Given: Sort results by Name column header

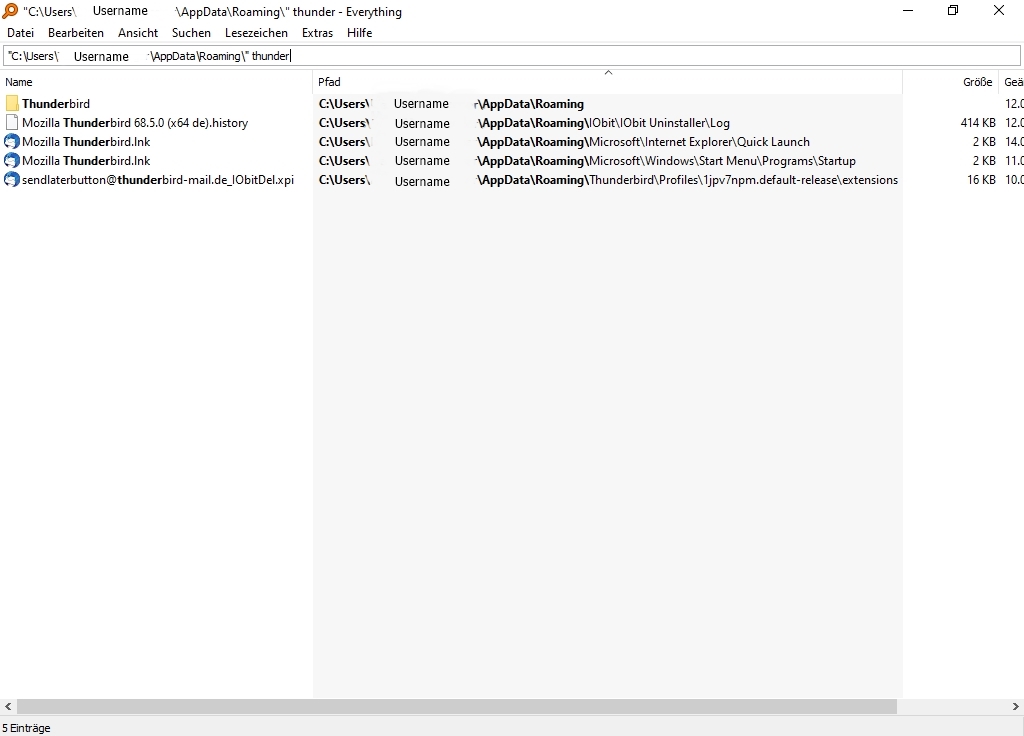Looking at the screenshot, I should tap(157, 82).
